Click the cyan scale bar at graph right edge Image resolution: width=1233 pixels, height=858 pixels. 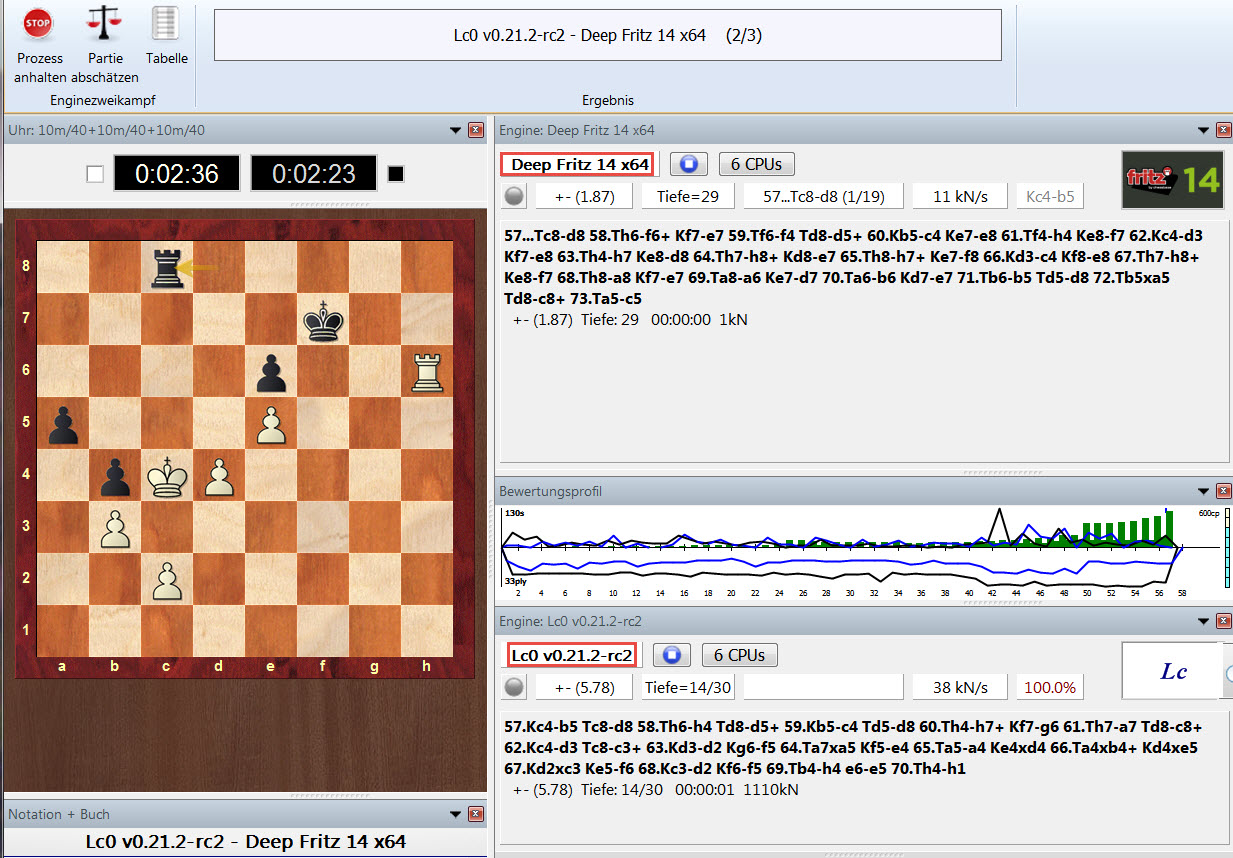1227,548
